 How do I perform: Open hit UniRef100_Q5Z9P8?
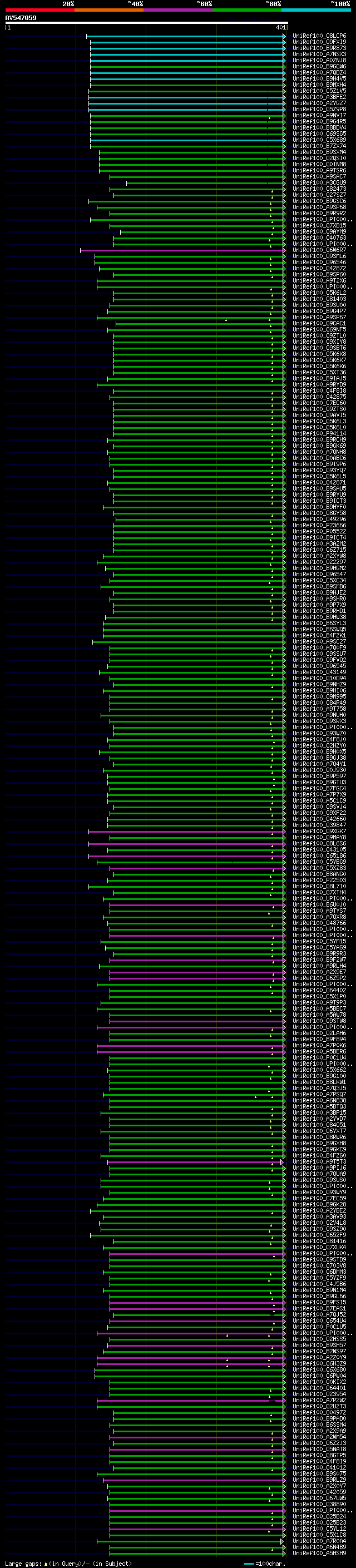(319, 109)
